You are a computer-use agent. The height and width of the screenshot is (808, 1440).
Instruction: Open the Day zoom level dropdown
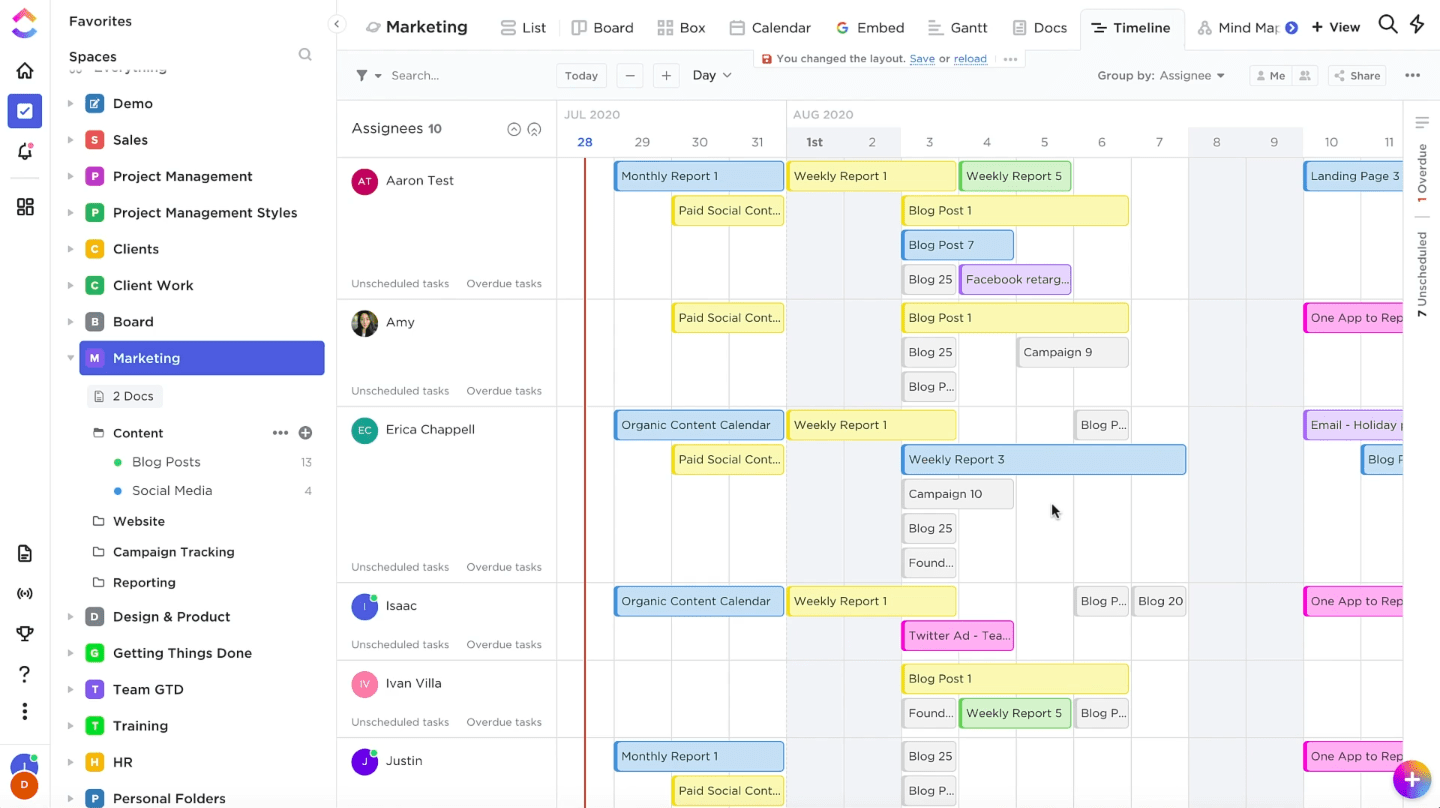[x=711, y=76]
